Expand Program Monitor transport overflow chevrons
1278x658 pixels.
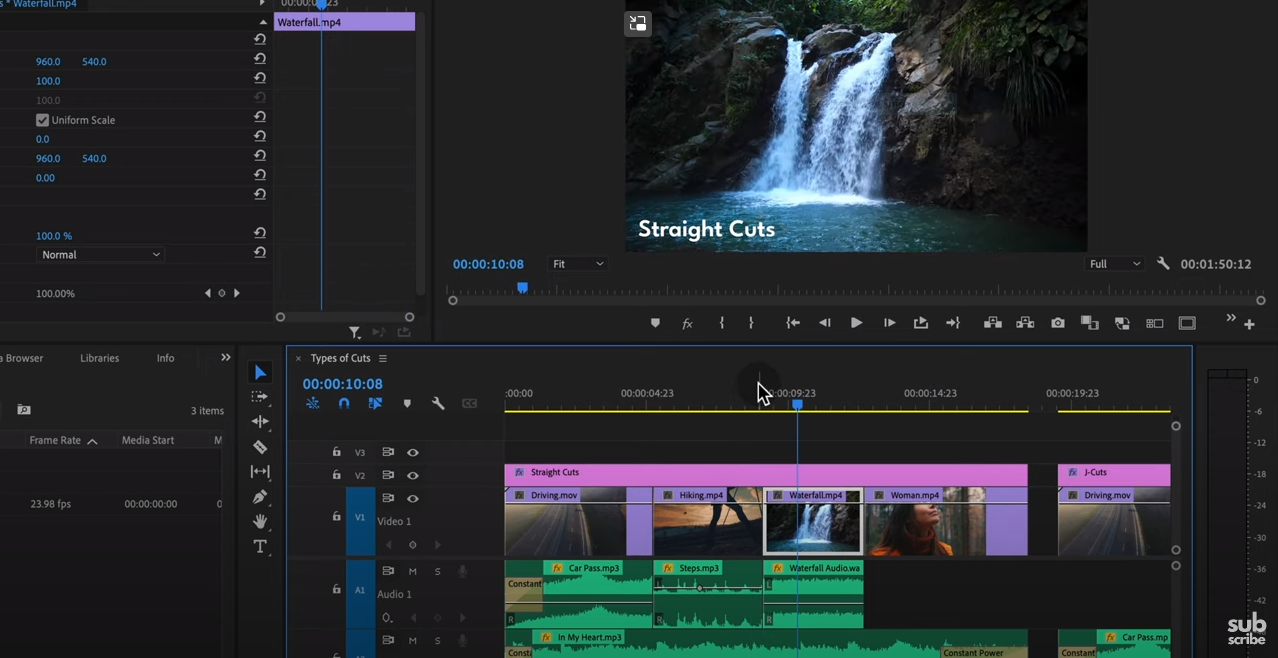click(1231, 319)
